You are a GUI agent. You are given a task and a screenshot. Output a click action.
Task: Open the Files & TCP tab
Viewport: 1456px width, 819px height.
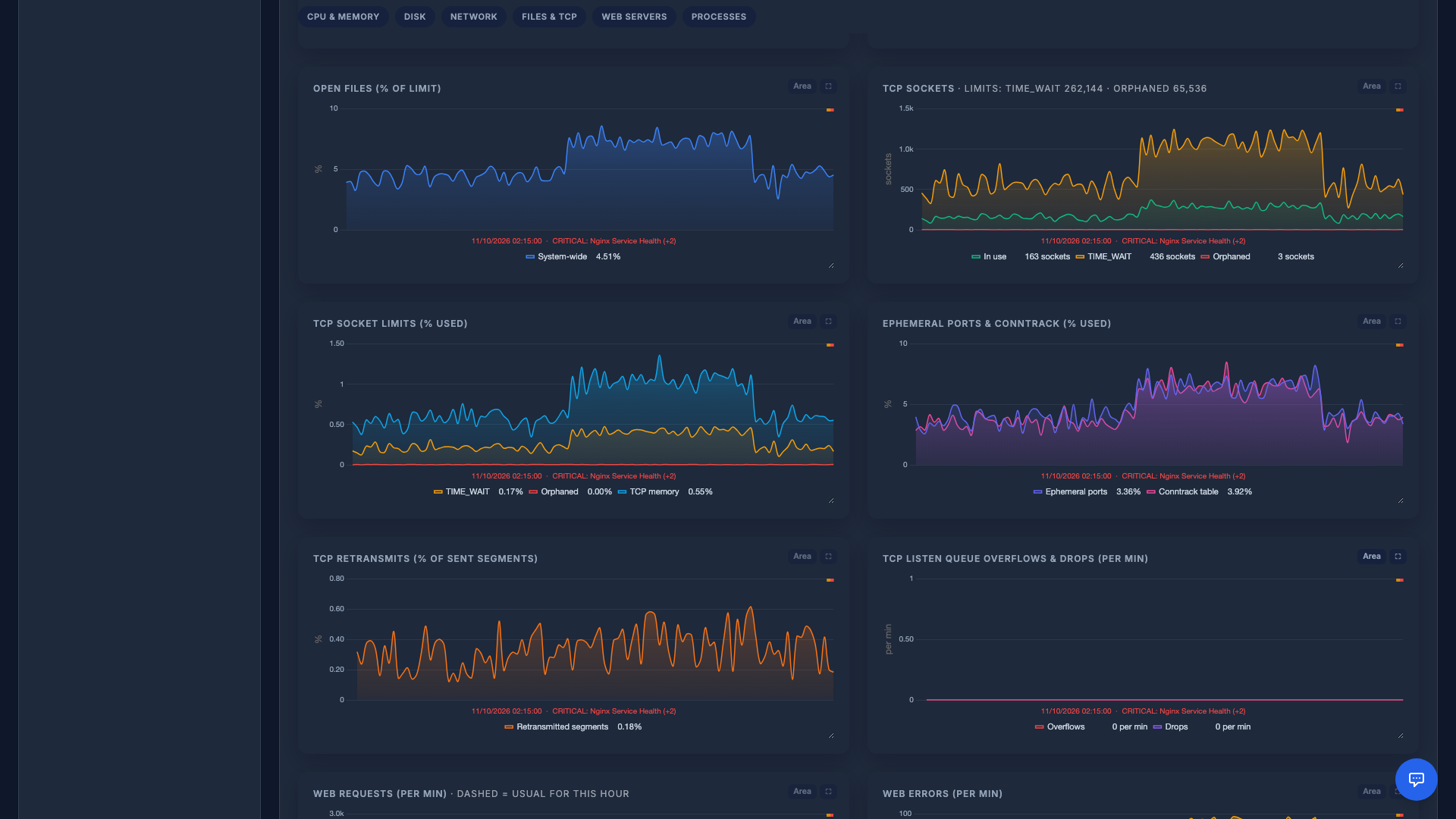point(549,17)
